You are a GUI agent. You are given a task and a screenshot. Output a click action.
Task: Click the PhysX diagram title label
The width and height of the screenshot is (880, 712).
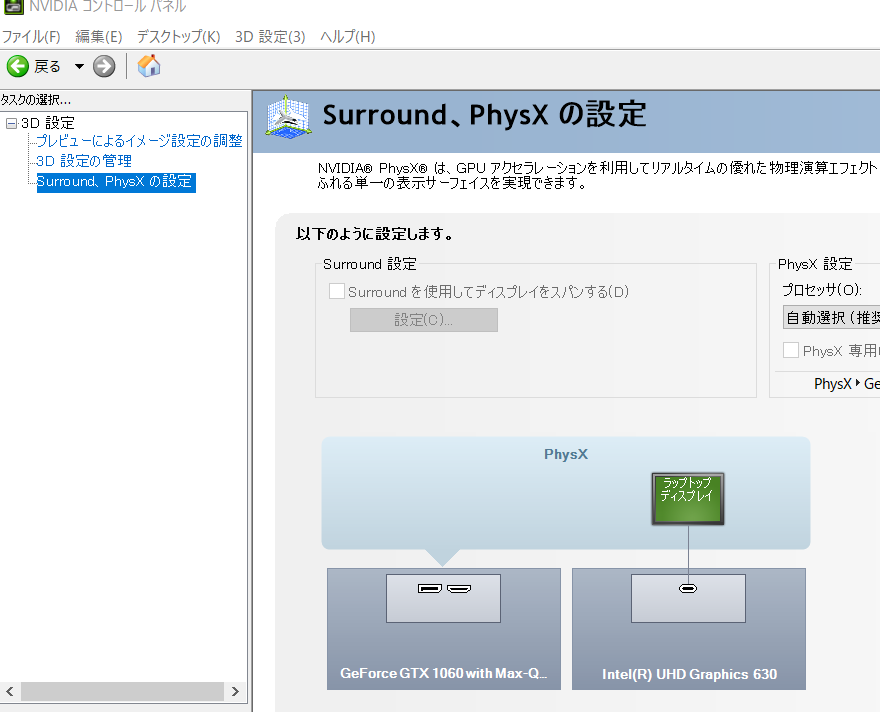(566, 454)
